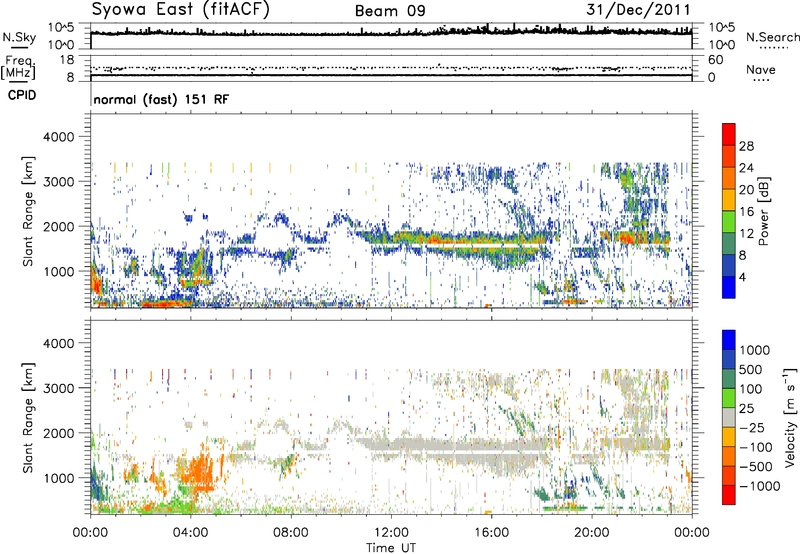
Task: Click the 'Time UT' axis label
Action: [x=391, y=548]
